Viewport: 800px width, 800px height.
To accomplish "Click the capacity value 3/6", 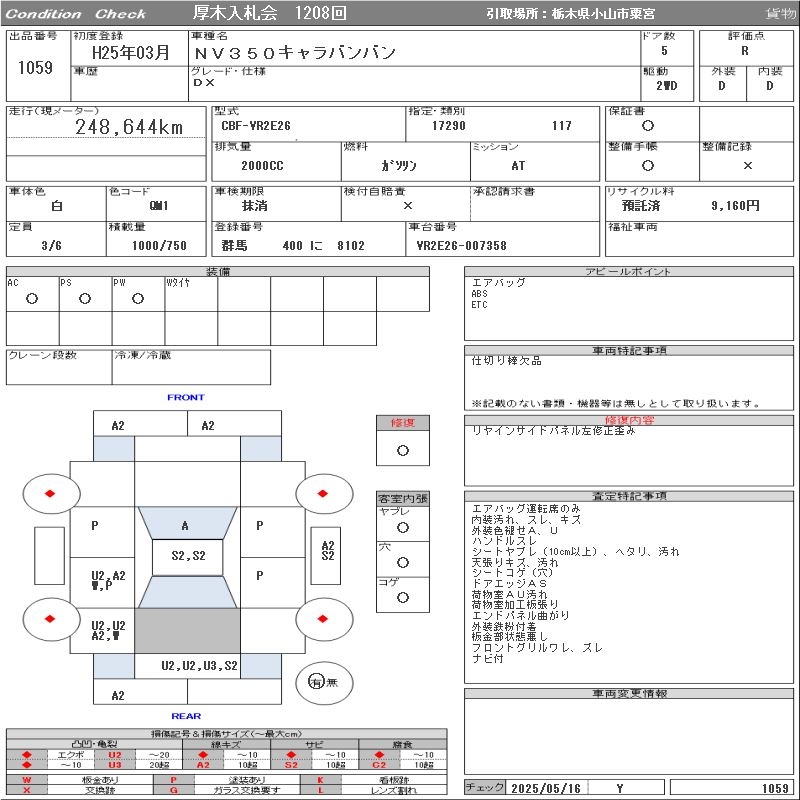I will coord(52,246).
